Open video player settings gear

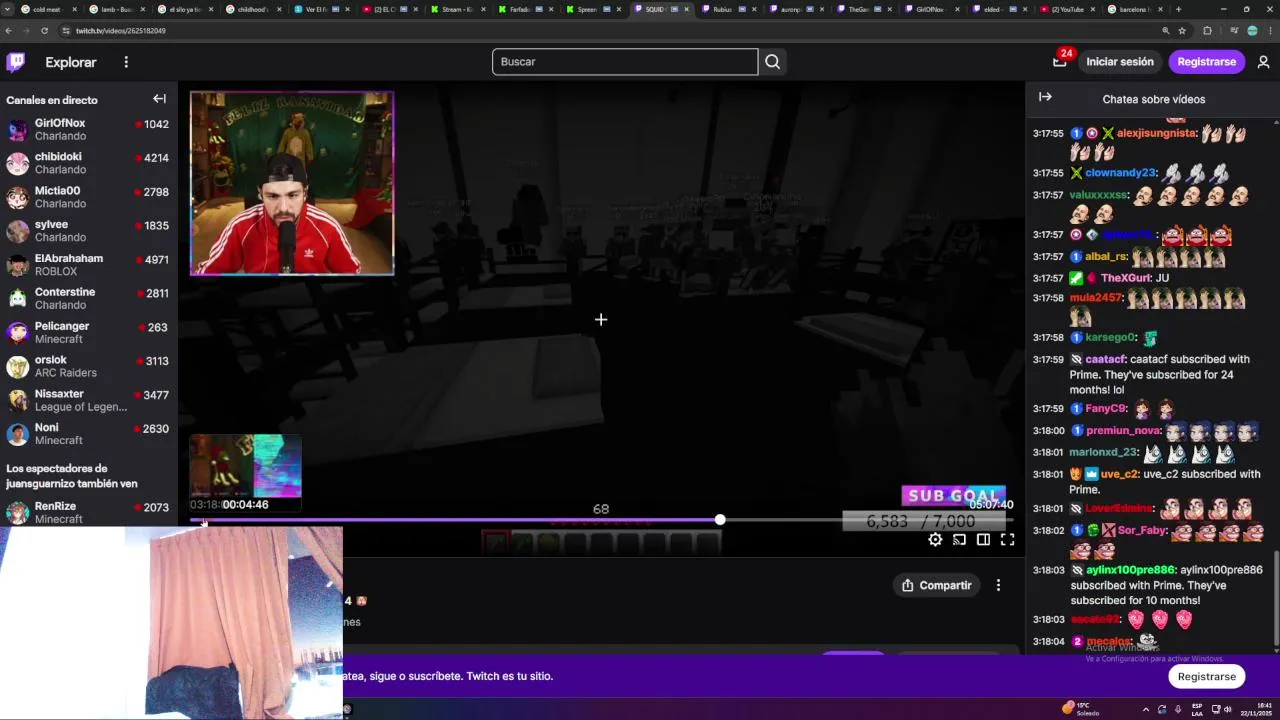[935, 540]
